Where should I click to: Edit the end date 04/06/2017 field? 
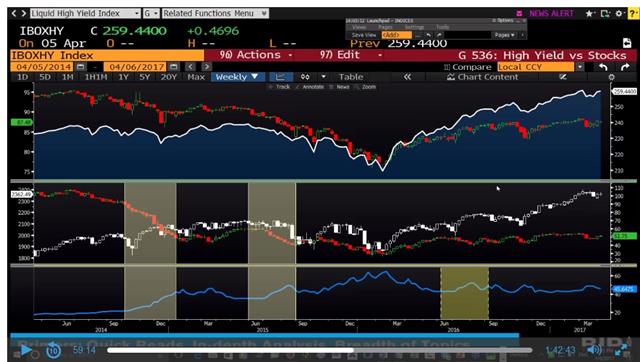[135, 67]
